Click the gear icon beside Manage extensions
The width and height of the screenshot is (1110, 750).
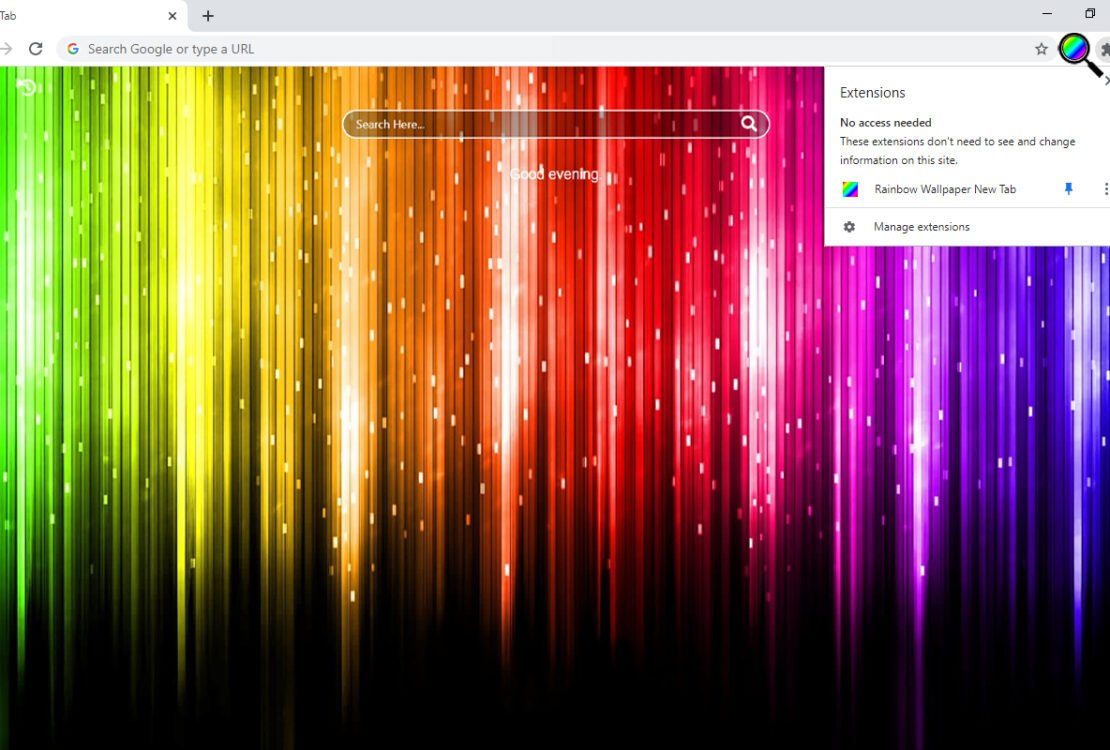tap(849, 226)
